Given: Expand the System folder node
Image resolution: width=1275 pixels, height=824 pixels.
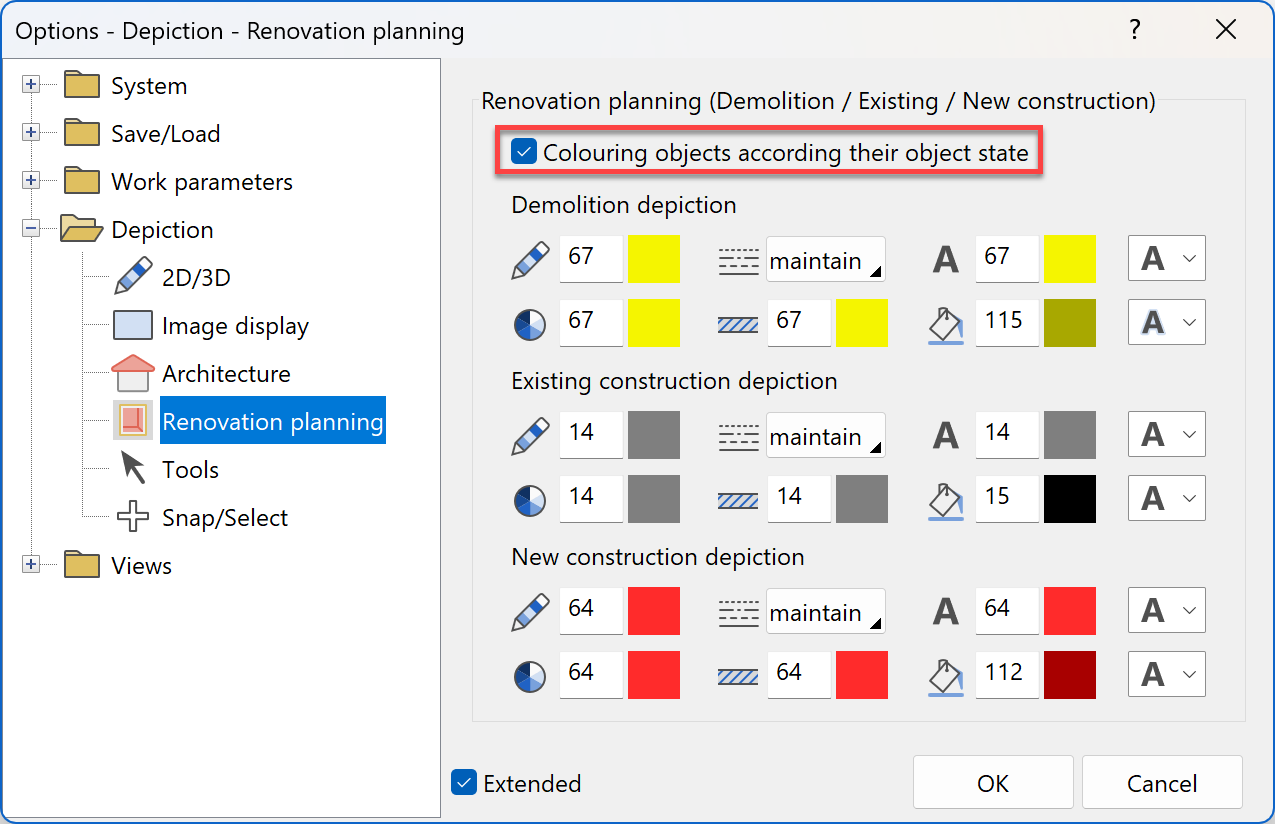Looking at the screenshot, I should point(31,85).
